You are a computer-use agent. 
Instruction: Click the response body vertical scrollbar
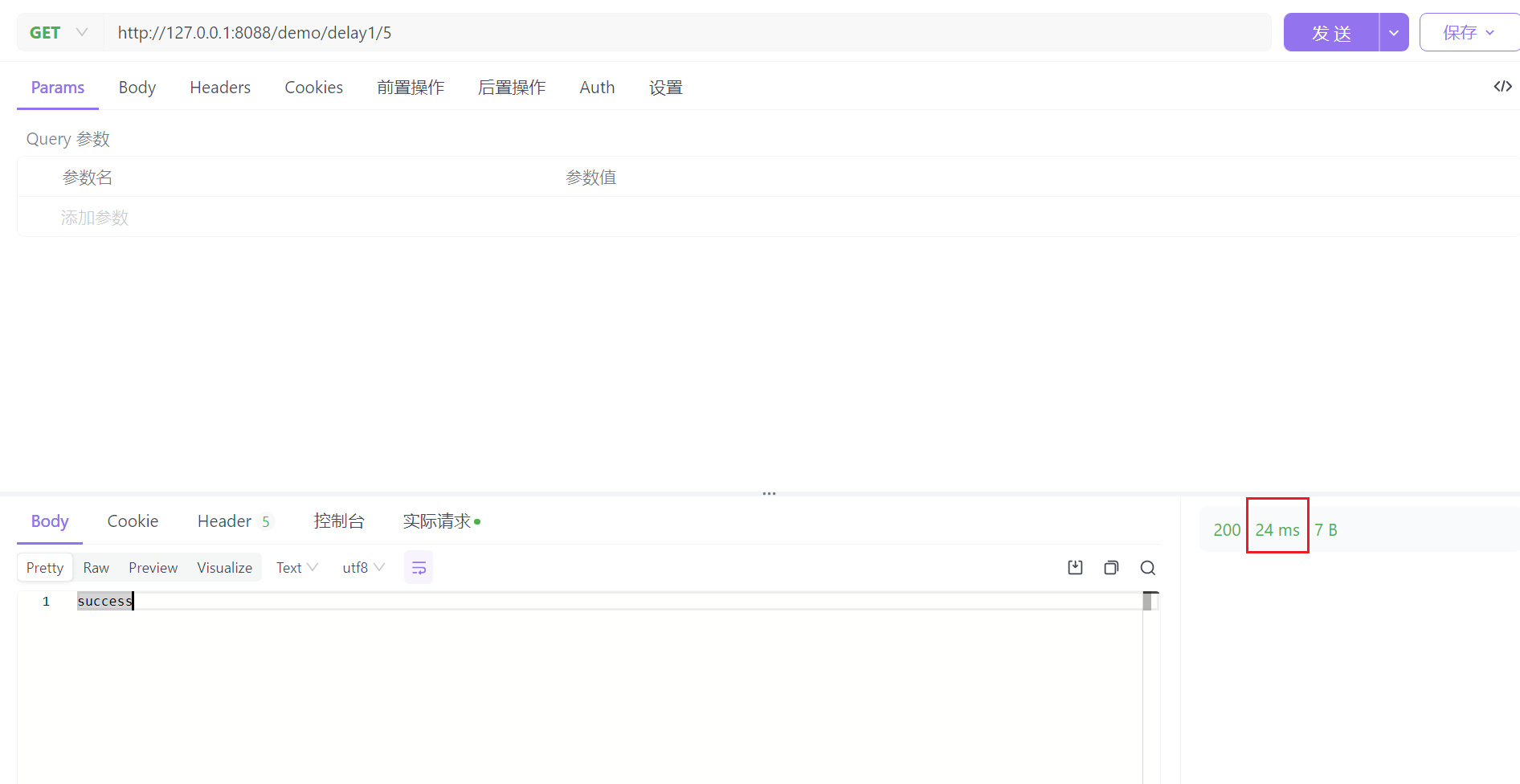[x=1150, y=687]
